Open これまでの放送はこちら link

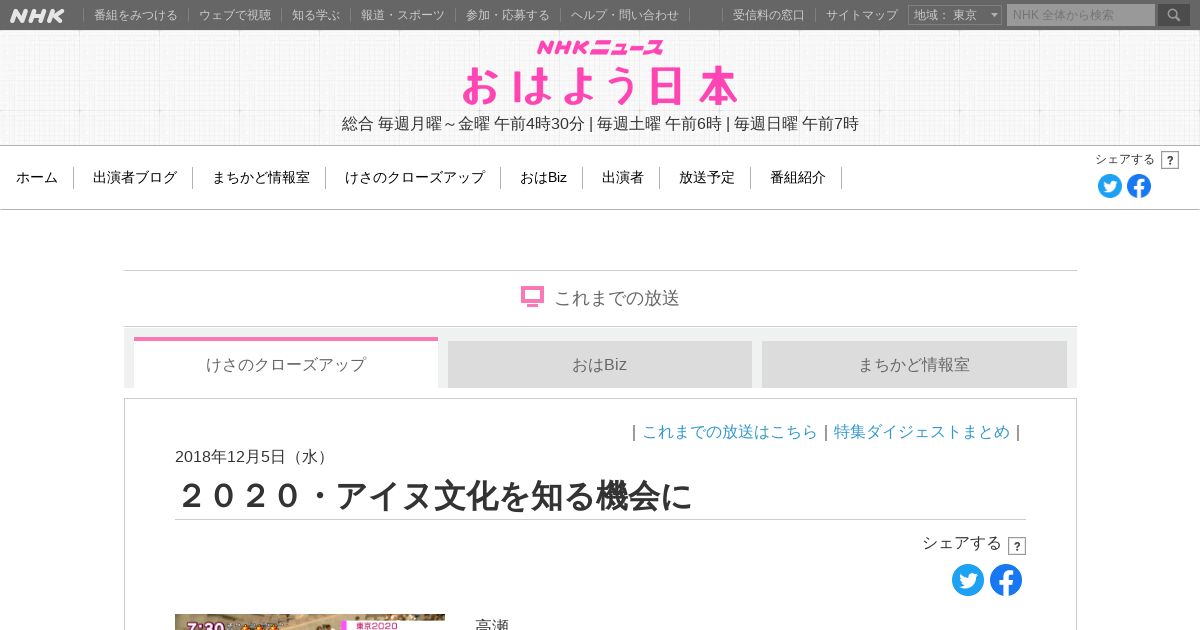730,432
